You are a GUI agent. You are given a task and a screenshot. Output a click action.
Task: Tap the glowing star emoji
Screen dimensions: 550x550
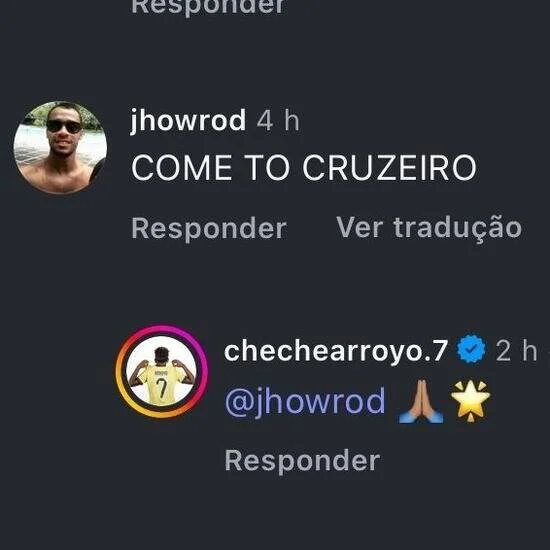[x=470, y=401]
